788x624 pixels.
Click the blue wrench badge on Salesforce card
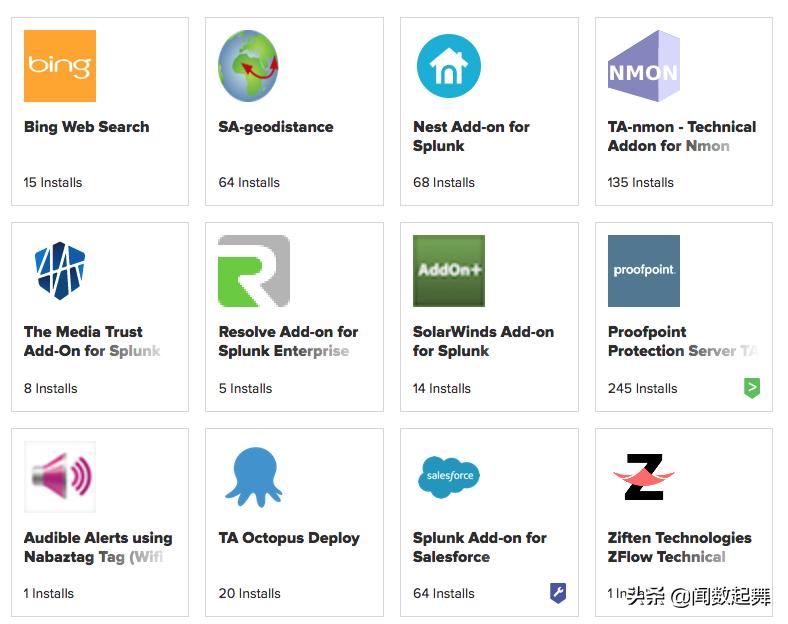[558, 593]
